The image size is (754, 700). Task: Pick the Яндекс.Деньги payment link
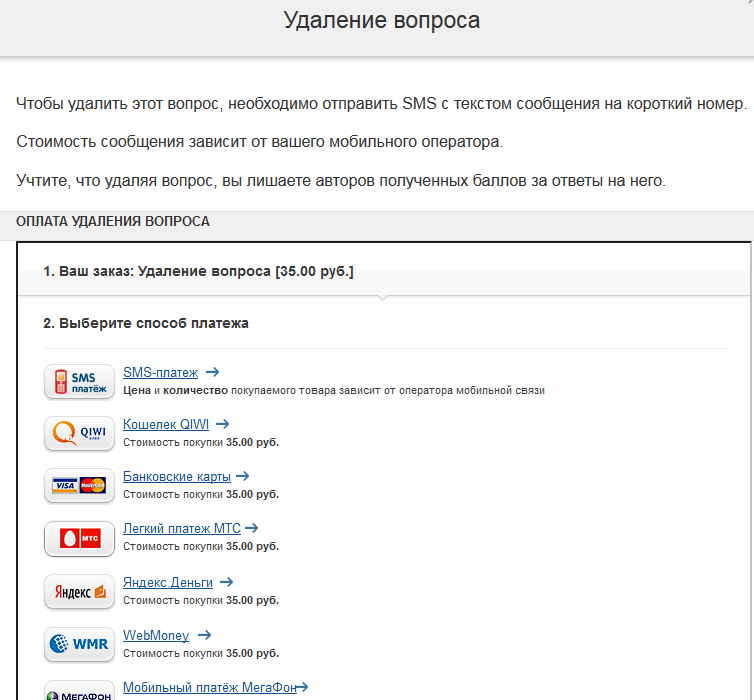click(x=167, y=582)
